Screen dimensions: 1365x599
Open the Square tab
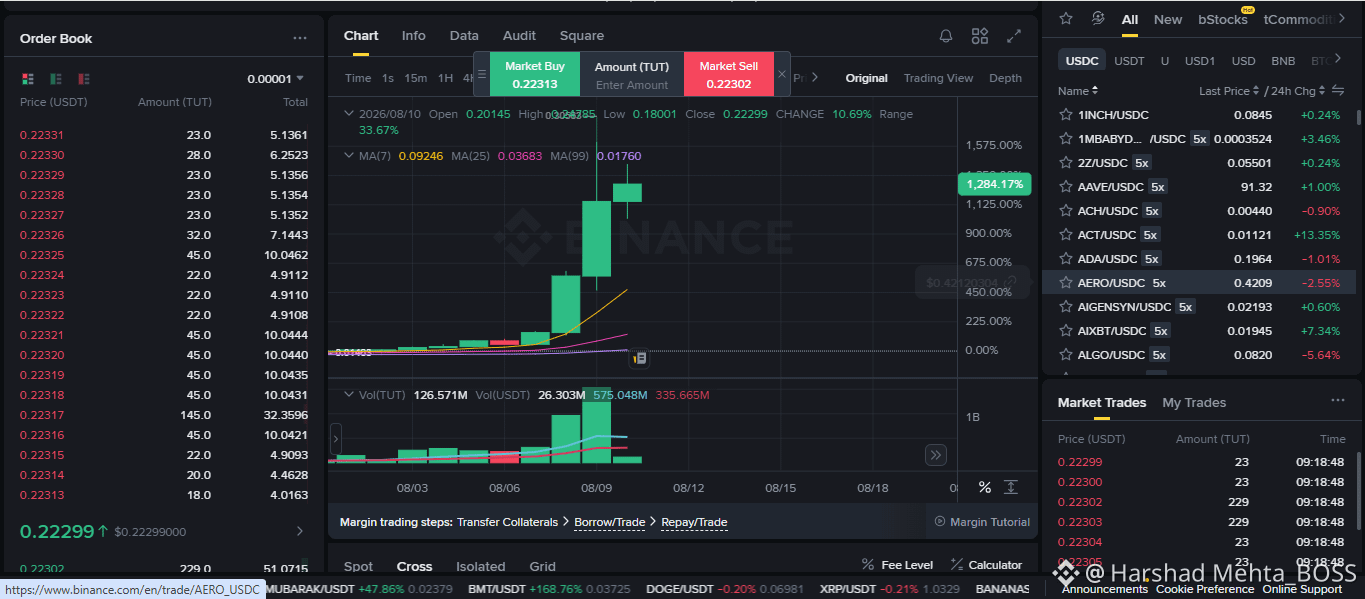coord(582,35)
